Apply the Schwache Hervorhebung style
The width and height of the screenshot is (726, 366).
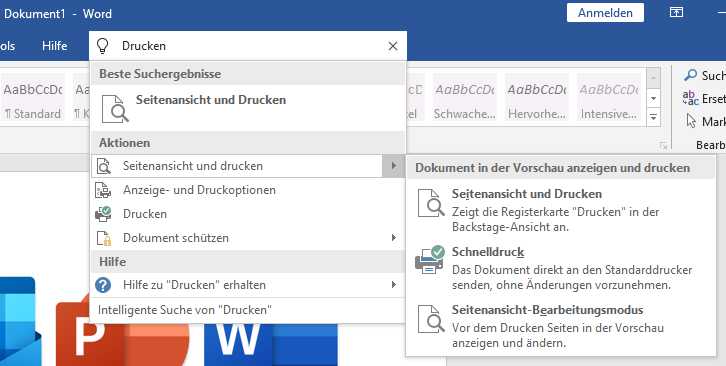pos(464,97)
